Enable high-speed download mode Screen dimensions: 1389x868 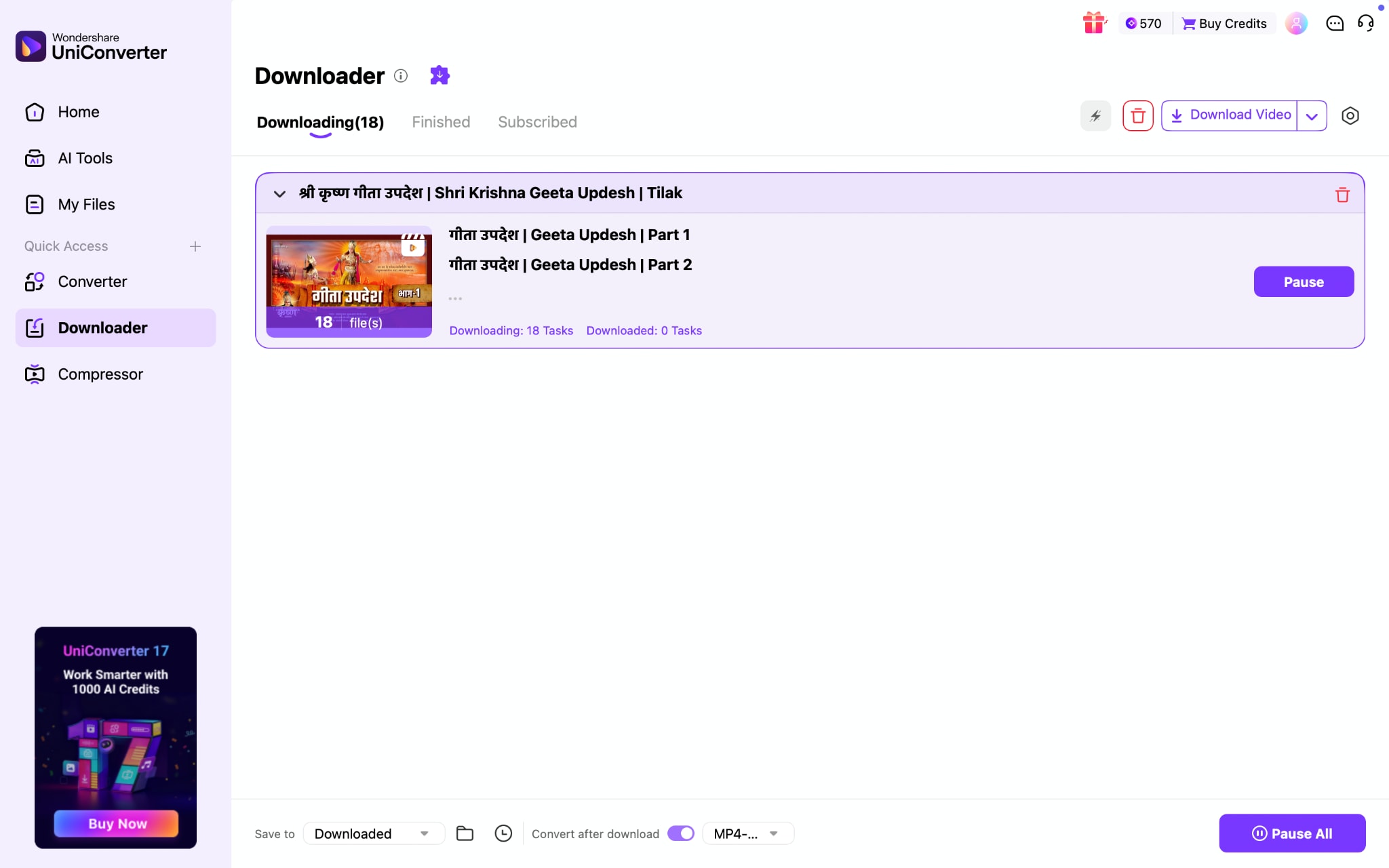tap(1095, 115)
